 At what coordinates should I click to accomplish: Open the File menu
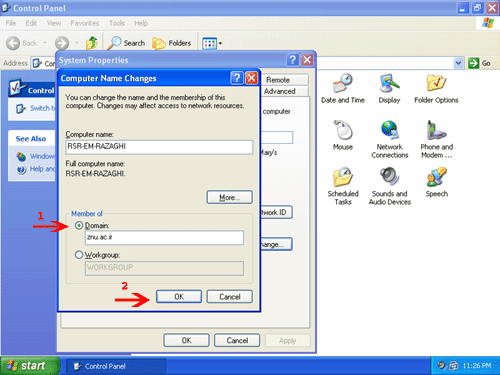pos(11,23)
